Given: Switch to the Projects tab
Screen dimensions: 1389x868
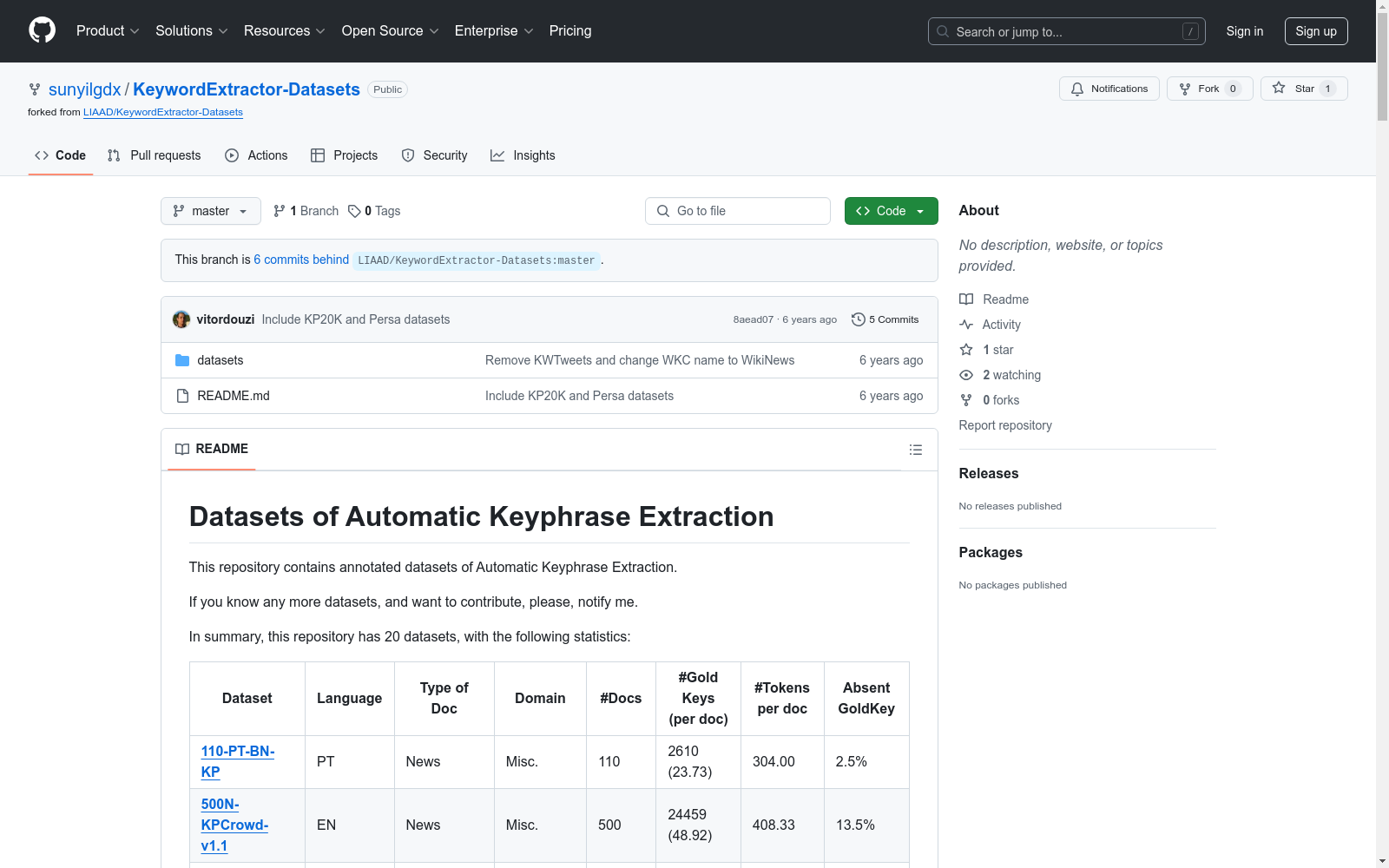Looking at the screenshot, I should [345, 155].
